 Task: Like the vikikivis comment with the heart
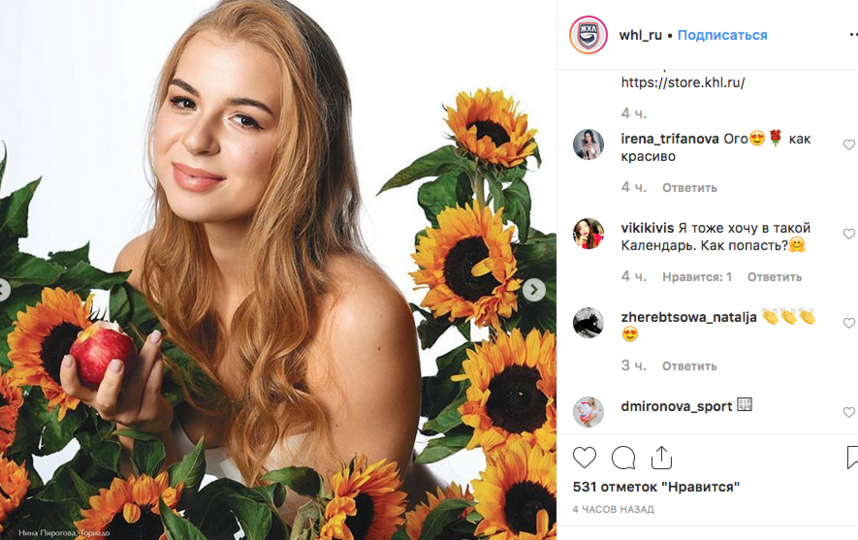tap(849, 234)
